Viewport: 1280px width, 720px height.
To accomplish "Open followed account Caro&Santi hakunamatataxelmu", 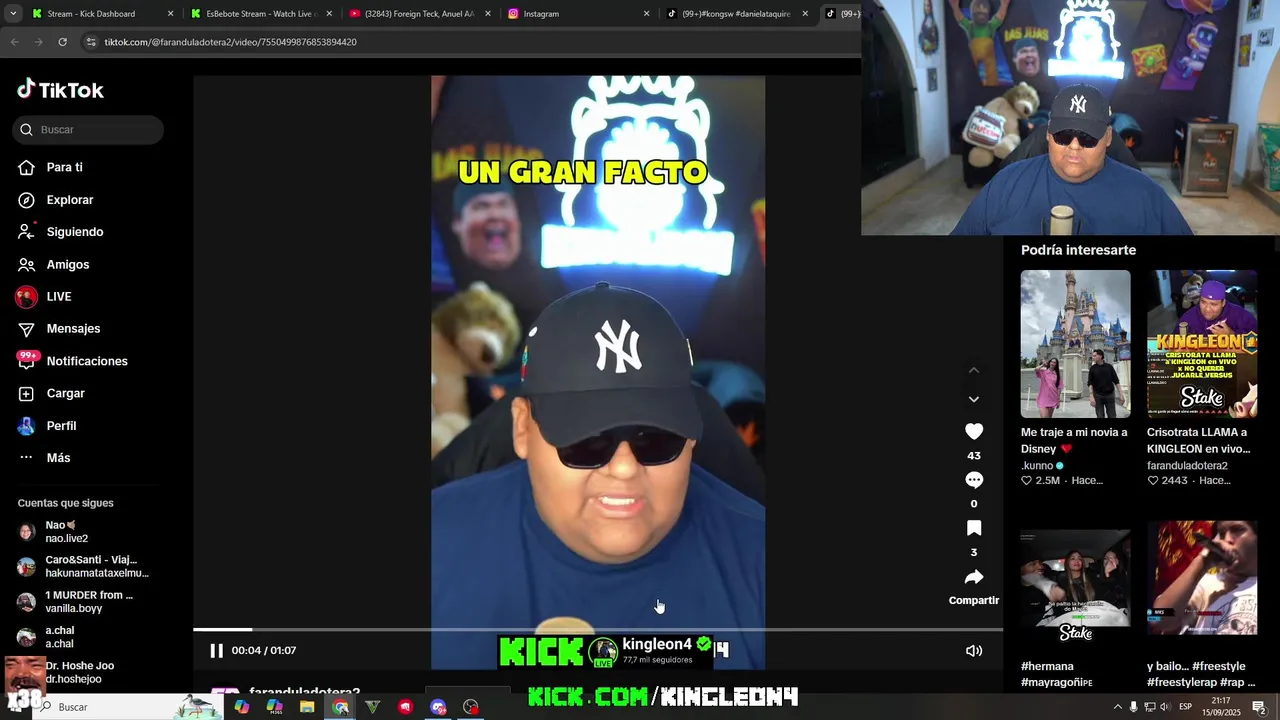I will [83, 567].
